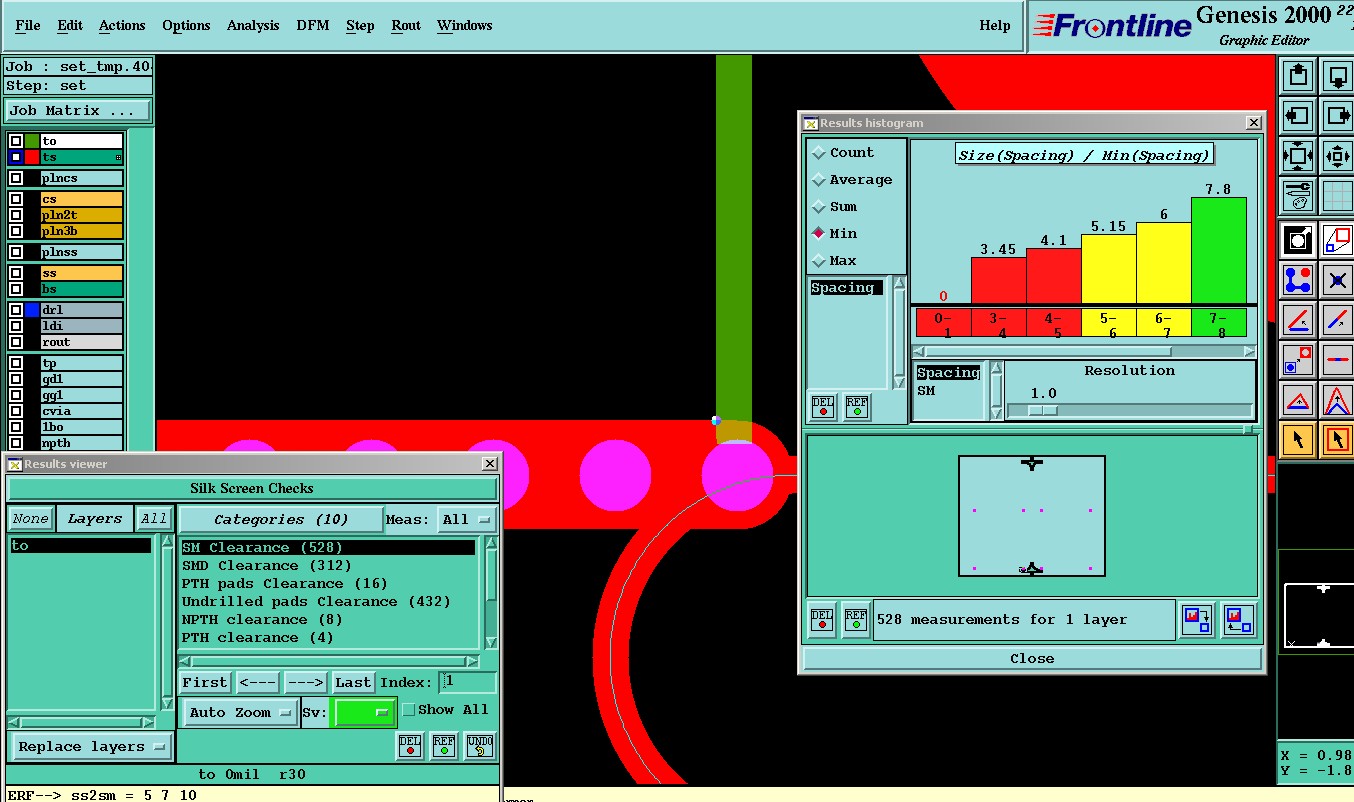The width and height of the screenshot is (1354, 802).
Task: Click DEL icon in Results viewer
Action: coord(410,745)
